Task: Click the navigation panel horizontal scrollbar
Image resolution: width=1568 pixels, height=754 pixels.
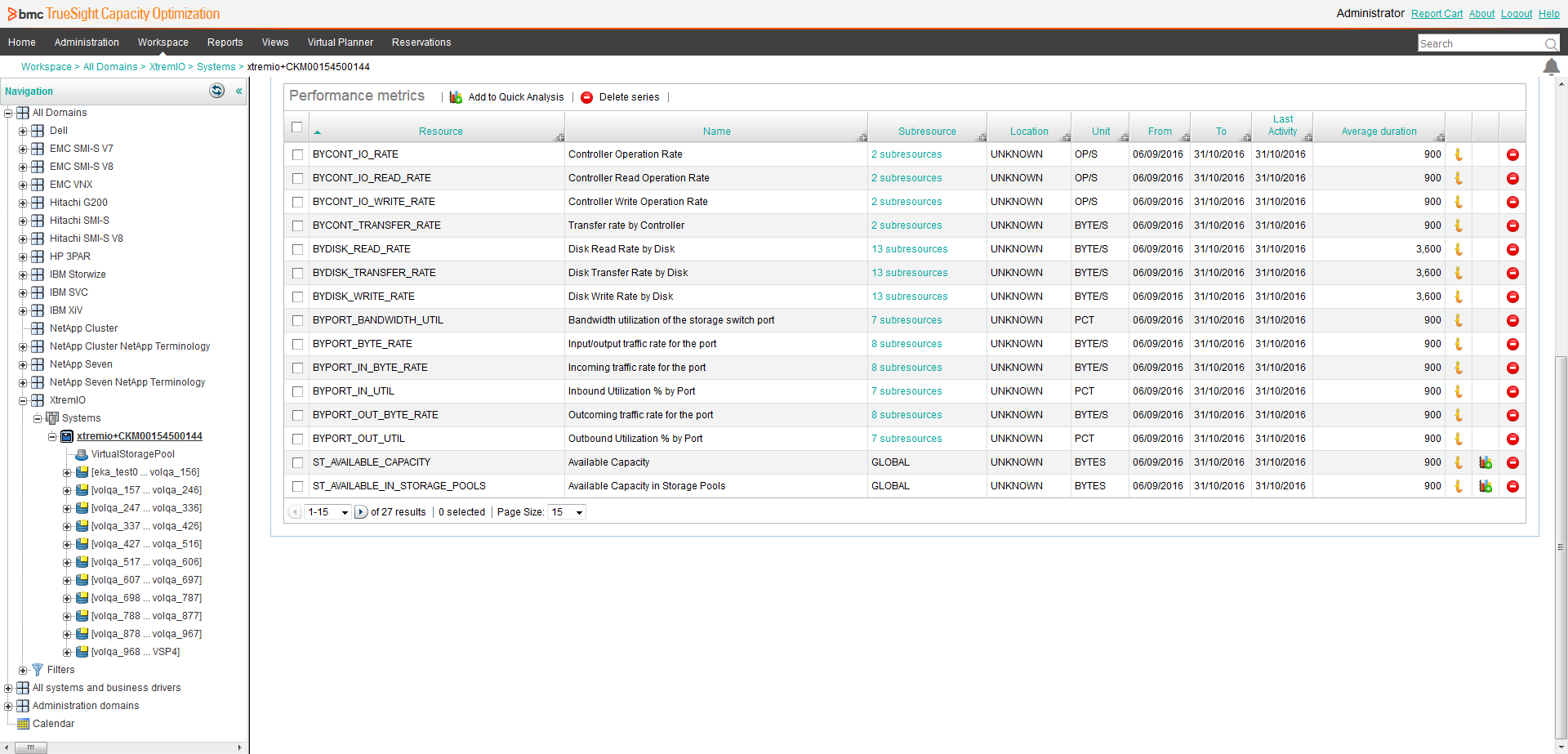Action: tap(31, 747)
